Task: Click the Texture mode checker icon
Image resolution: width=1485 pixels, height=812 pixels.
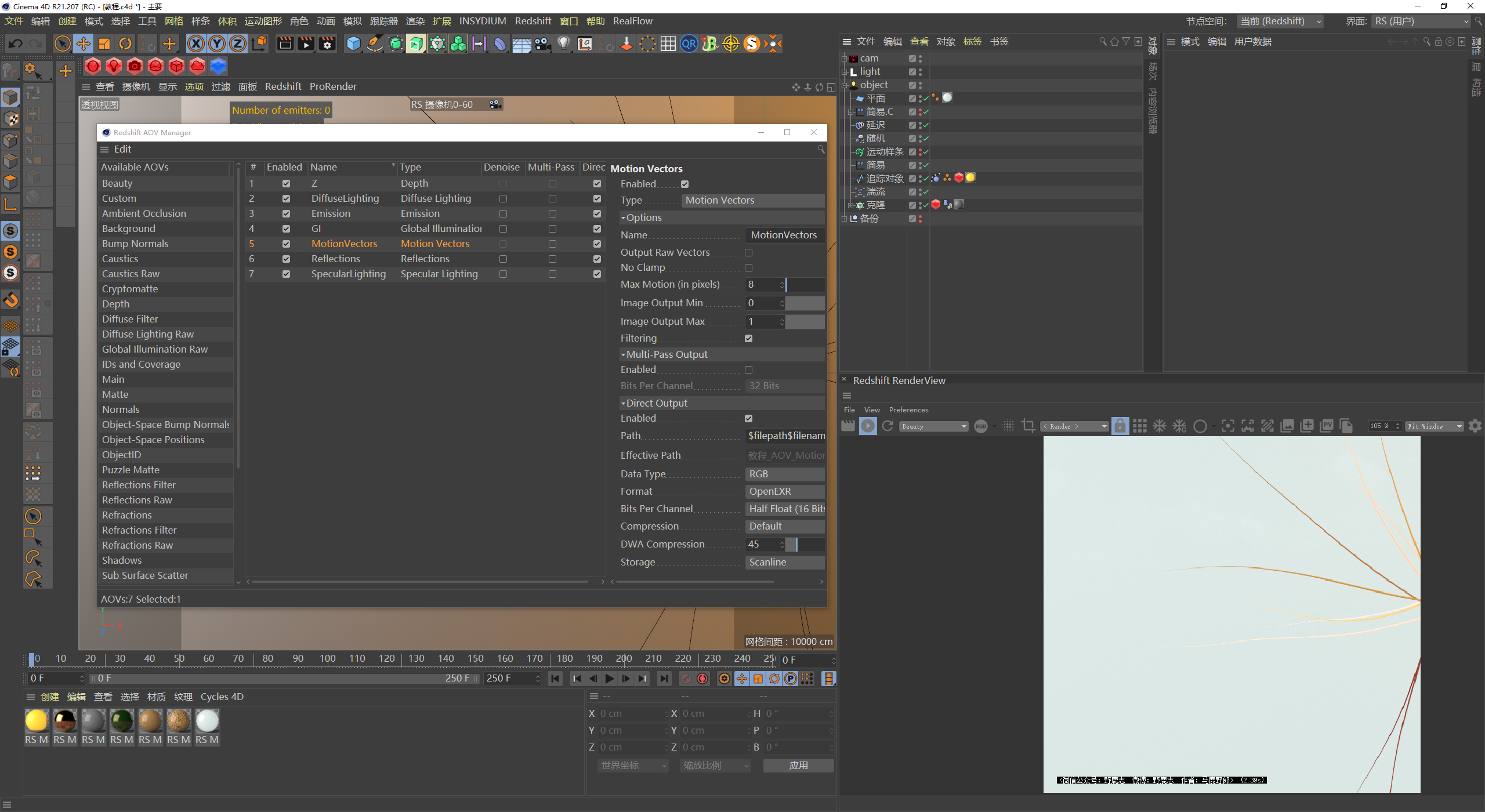Action: (x=10, y=118)
